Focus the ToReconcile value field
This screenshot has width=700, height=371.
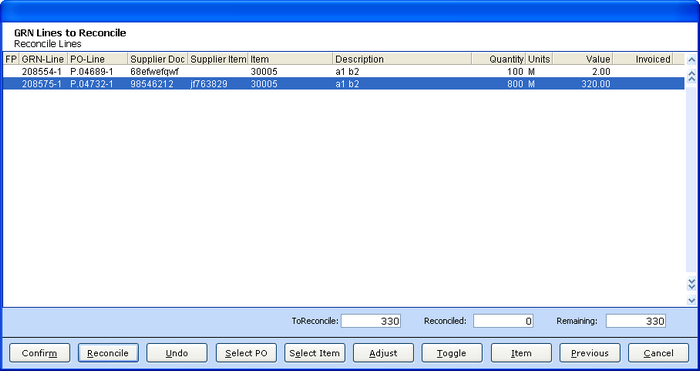pyautogui.click(x=371, y=321)
